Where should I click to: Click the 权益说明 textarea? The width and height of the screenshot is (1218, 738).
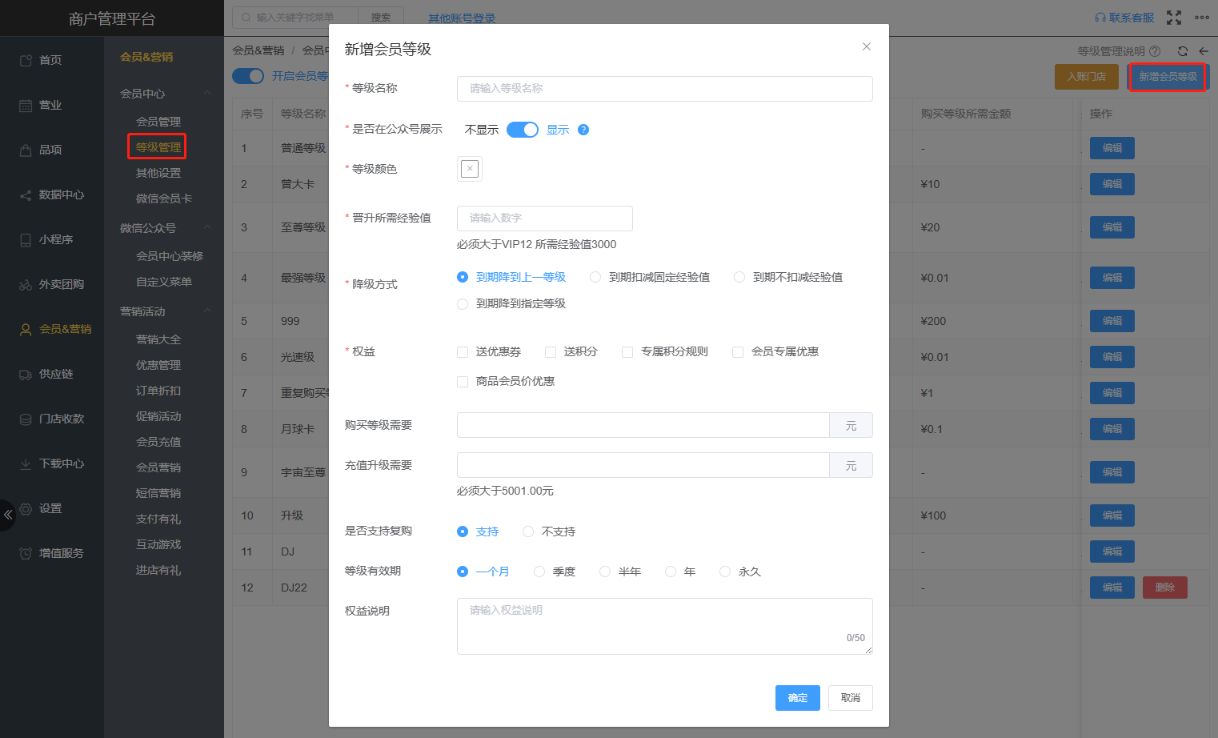[x=665, y=626]
